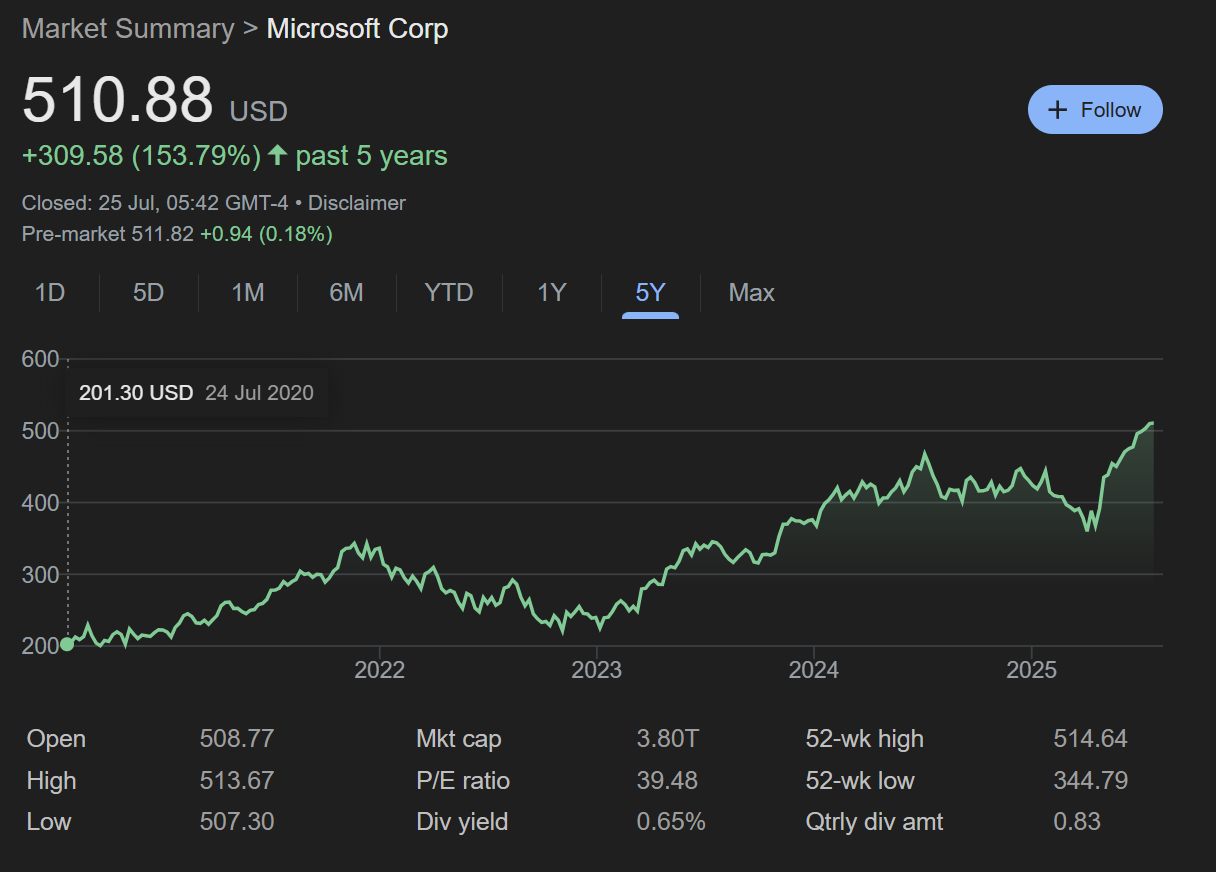Click the P/E ratio value 39.48
The image size is (1216, 872).
(667, 780)
